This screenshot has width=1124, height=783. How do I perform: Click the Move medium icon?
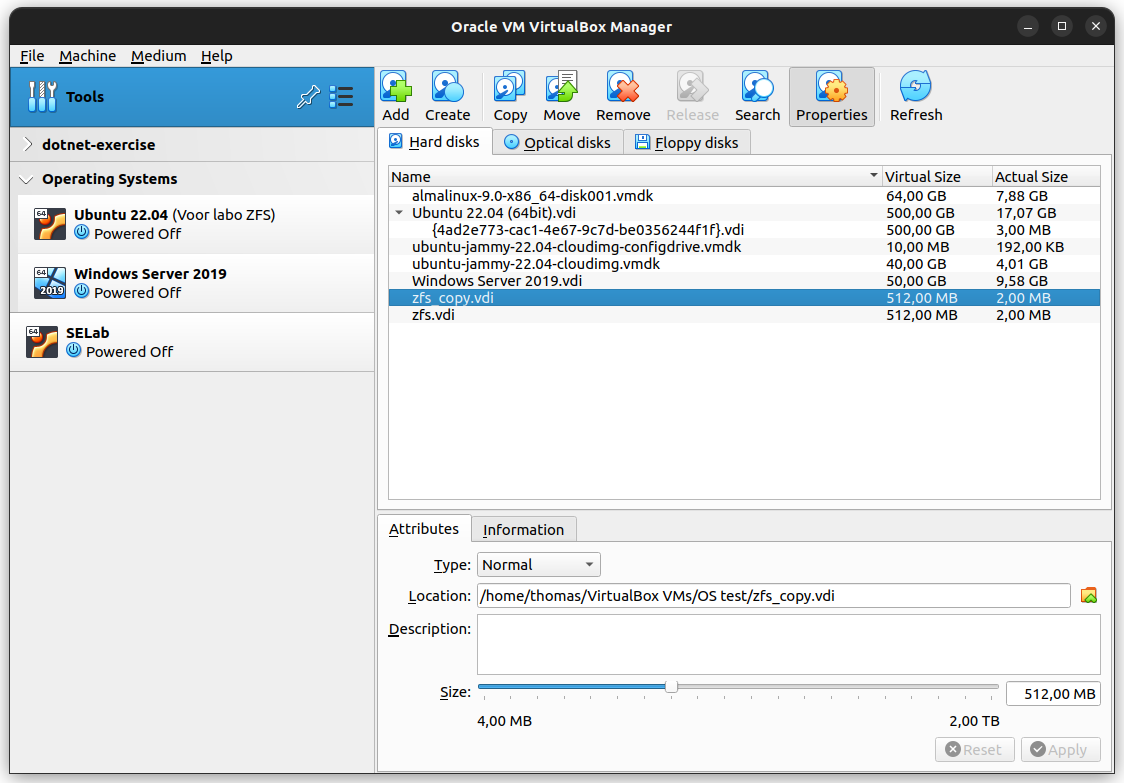(x=561, y=96)
